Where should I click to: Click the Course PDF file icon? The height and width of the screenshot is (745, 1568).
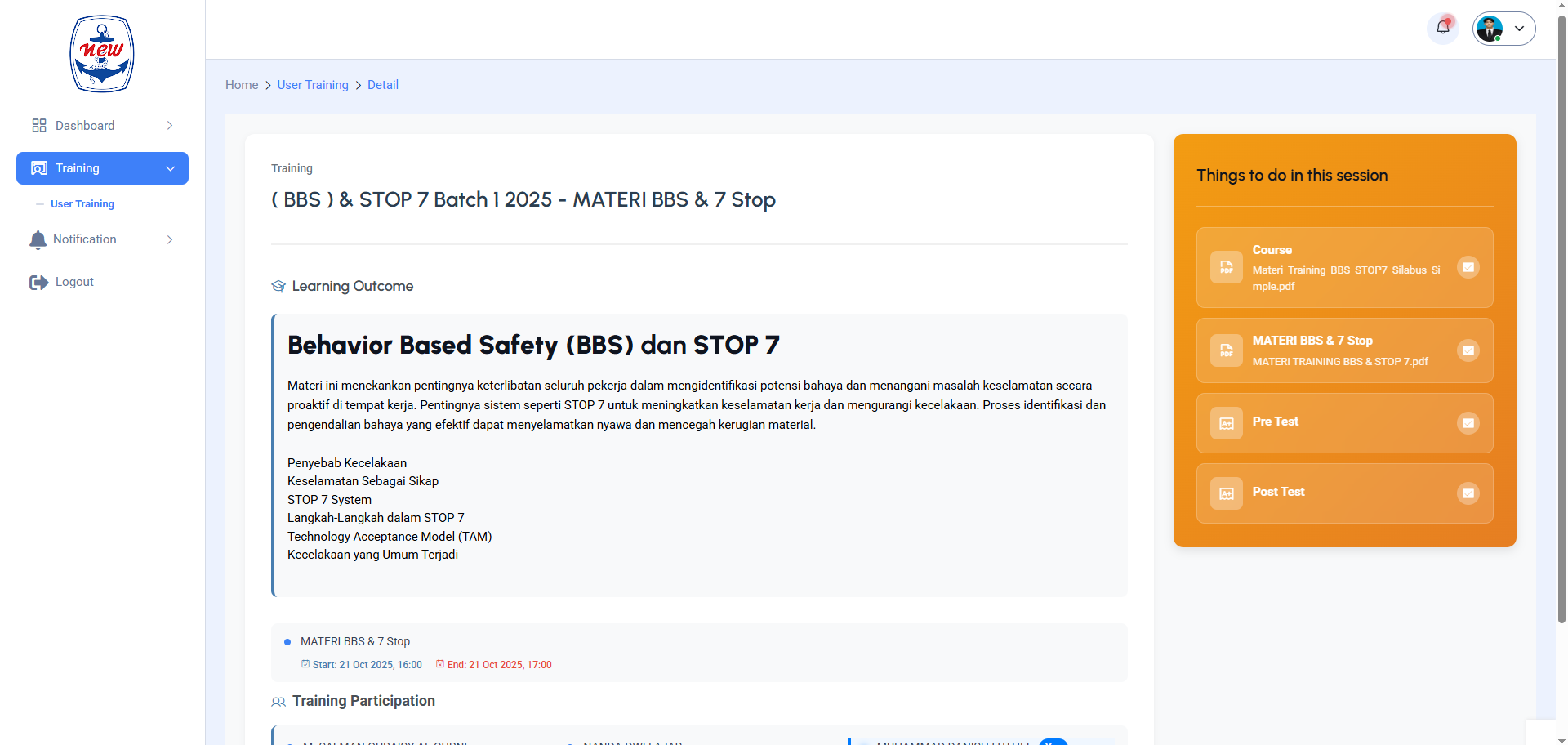1227,267
